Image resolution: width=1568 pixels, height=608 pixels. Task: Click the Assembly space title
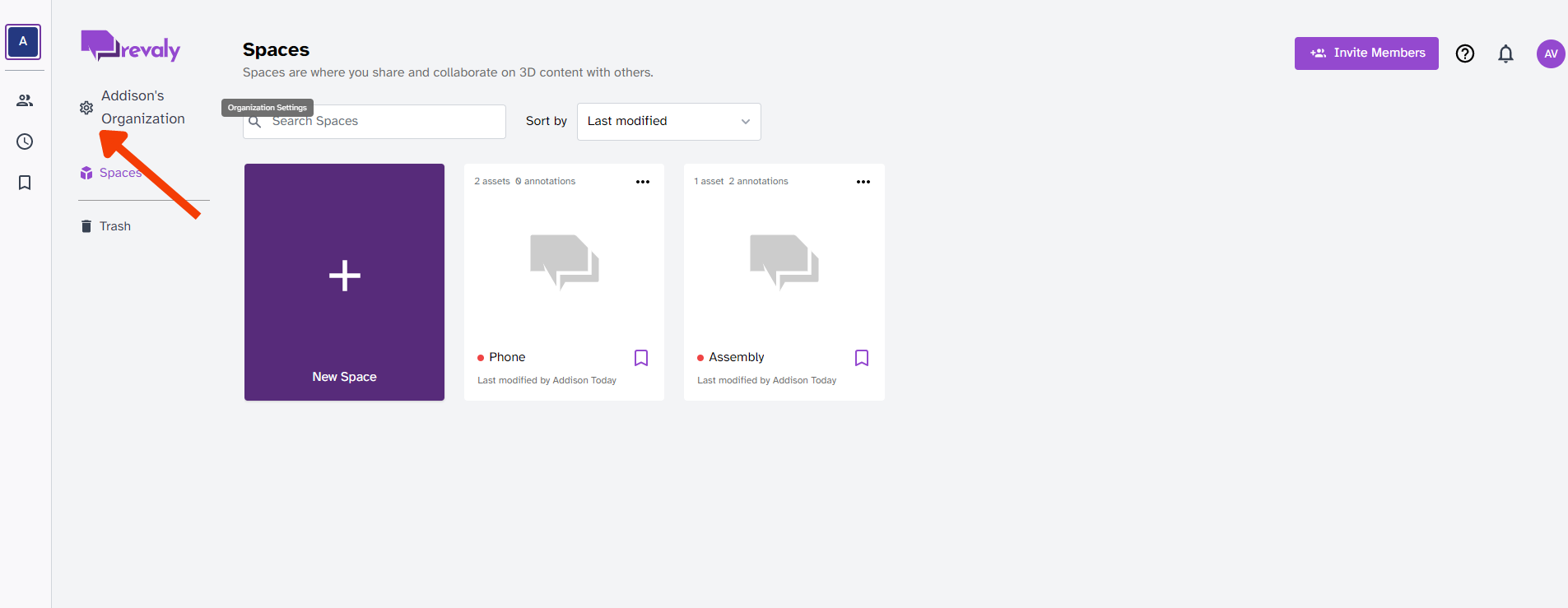click(737, 357)
